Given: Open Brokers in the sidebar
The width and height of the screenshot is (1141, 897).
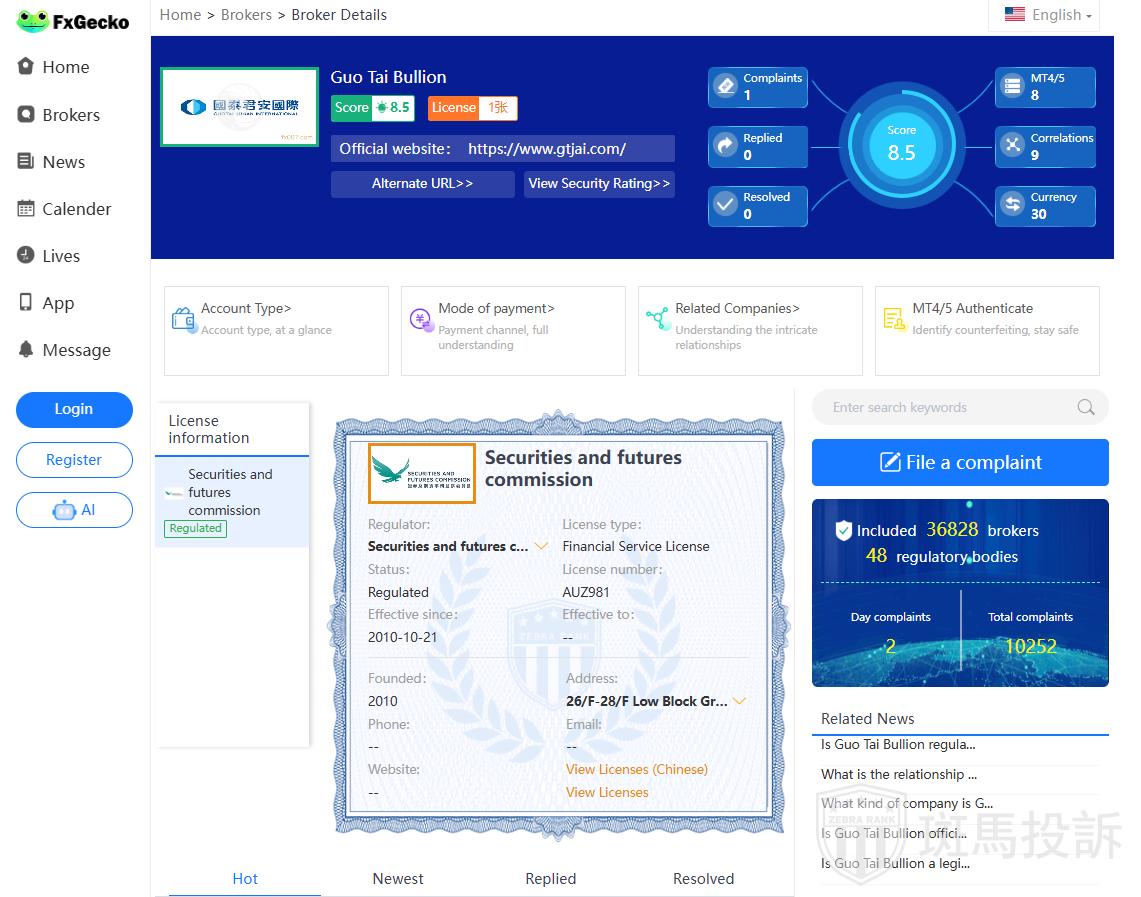Looking at the screenshot, I should click(70, 115).
